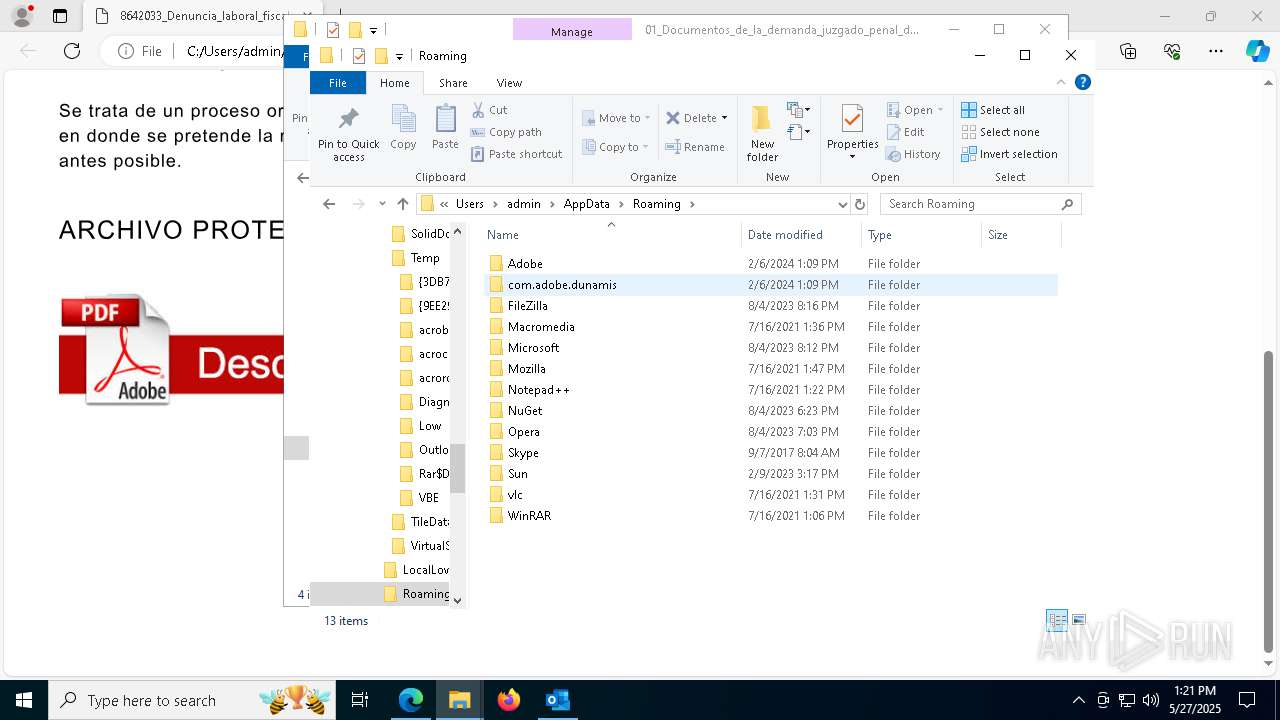Select Temp in navigation tree
The width and height of the screenshot is (1280, 720).
(x=424, y=258)
